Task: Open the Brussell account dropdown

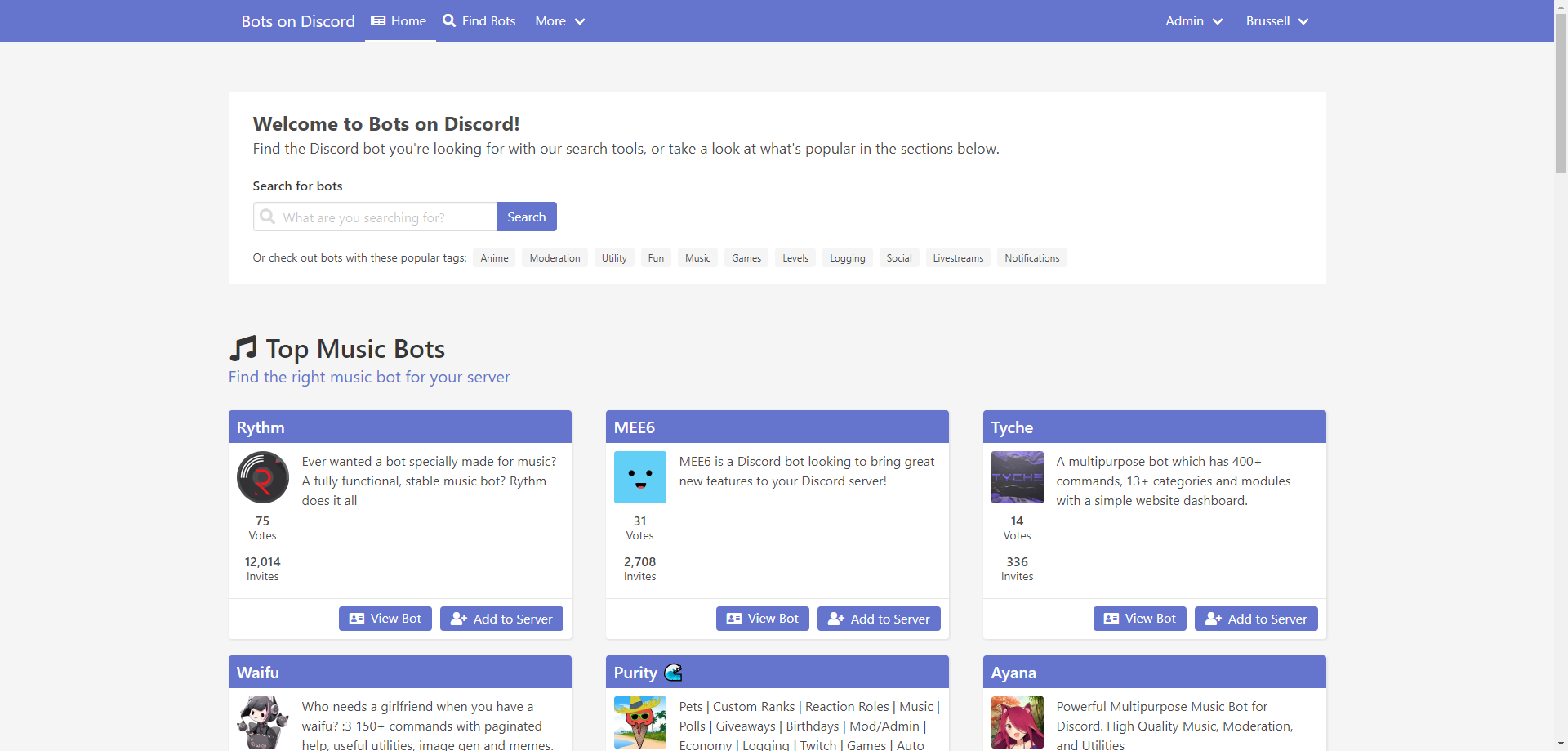Action: pos(1276,20)
